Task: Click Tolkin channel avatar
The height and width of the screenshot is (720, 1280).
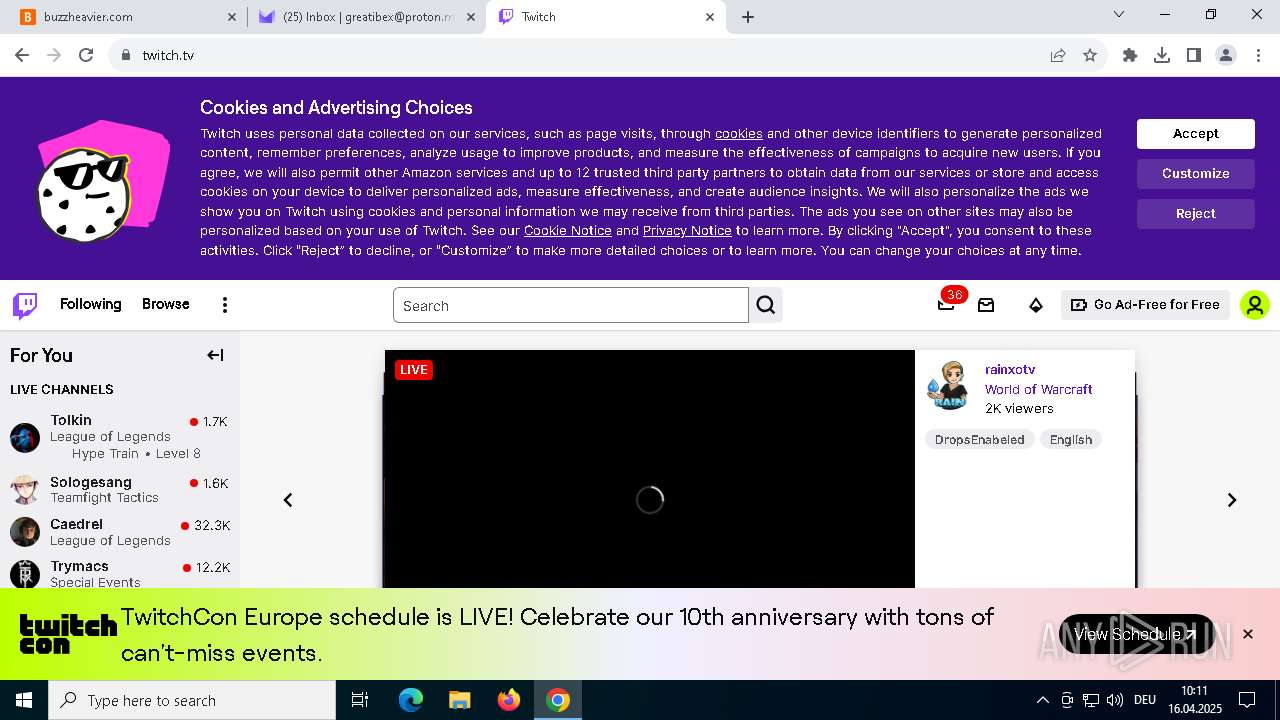Action: pyautogui.click(x=25, y=437)
